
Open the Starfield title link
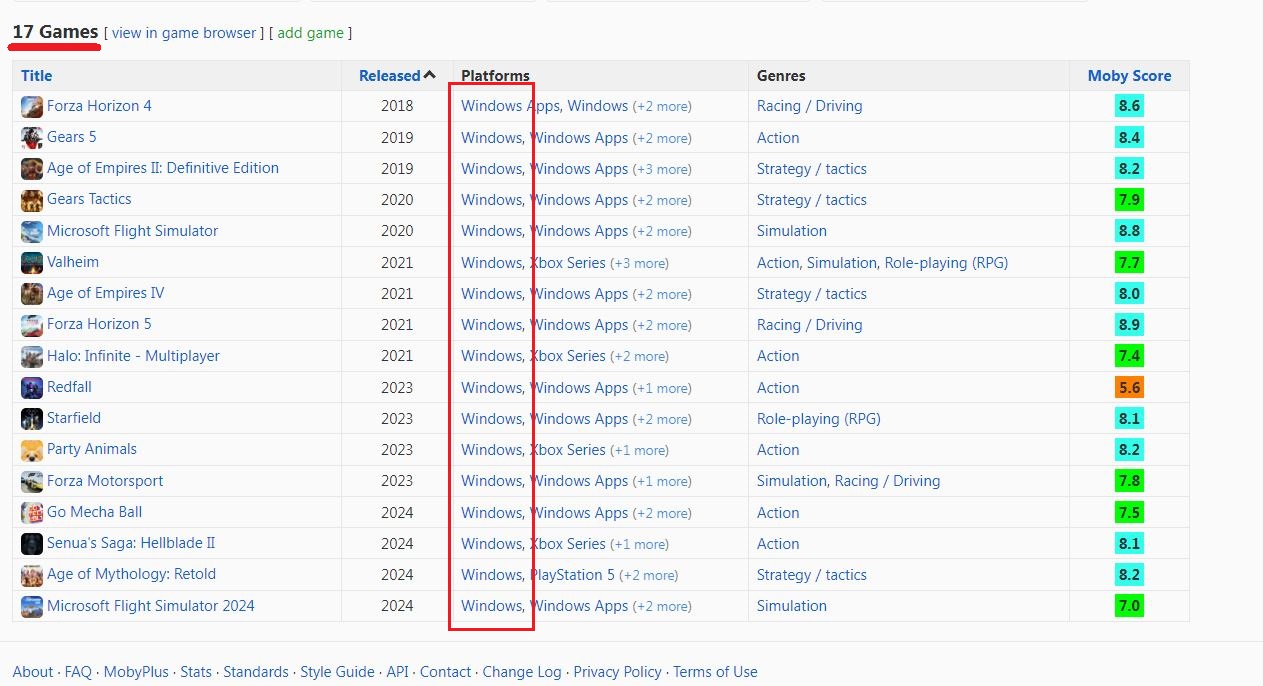74,418
